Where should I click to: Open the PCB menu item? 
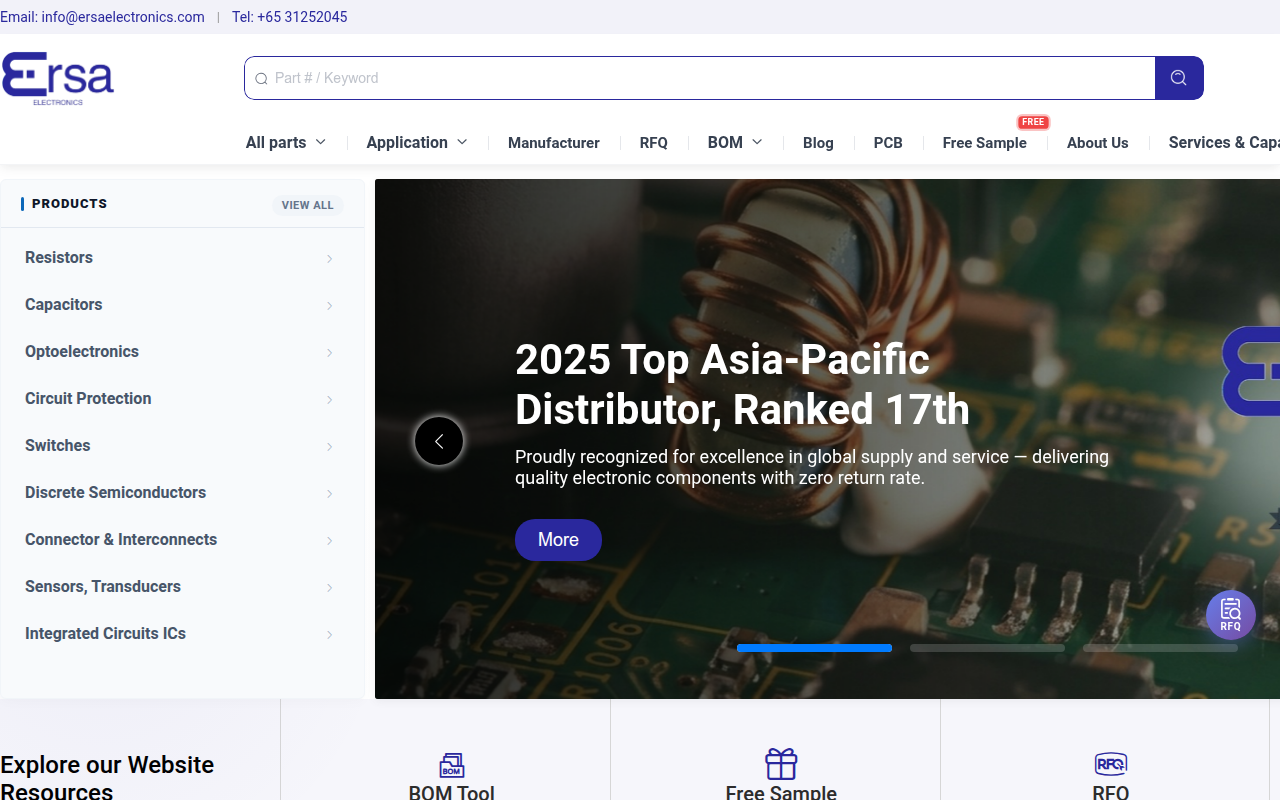tap(888, 143)
